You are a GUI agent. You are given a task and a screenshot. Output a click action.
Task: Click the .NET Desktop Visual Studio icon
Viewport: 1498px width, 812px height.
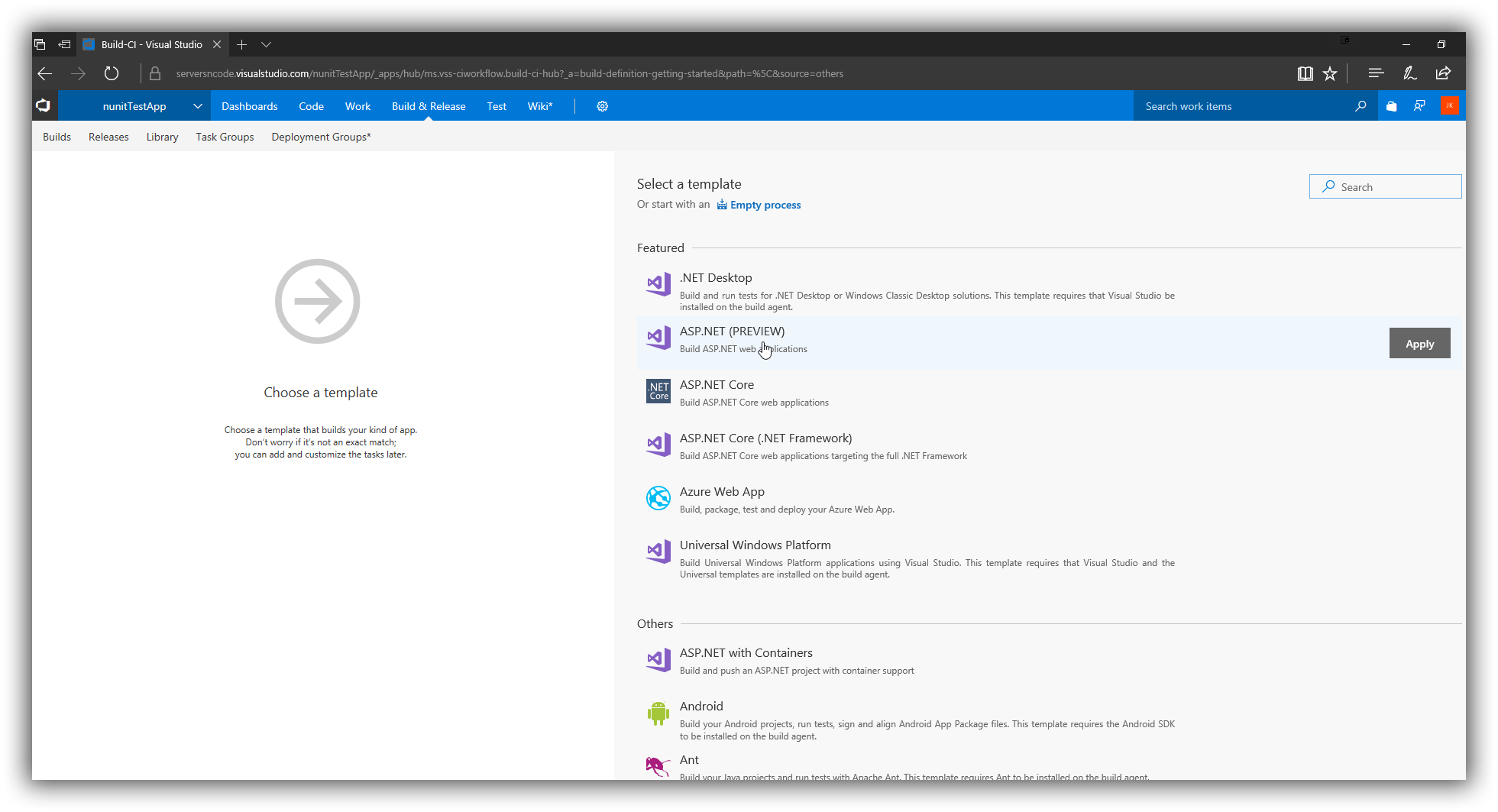(x=658, y=283)
